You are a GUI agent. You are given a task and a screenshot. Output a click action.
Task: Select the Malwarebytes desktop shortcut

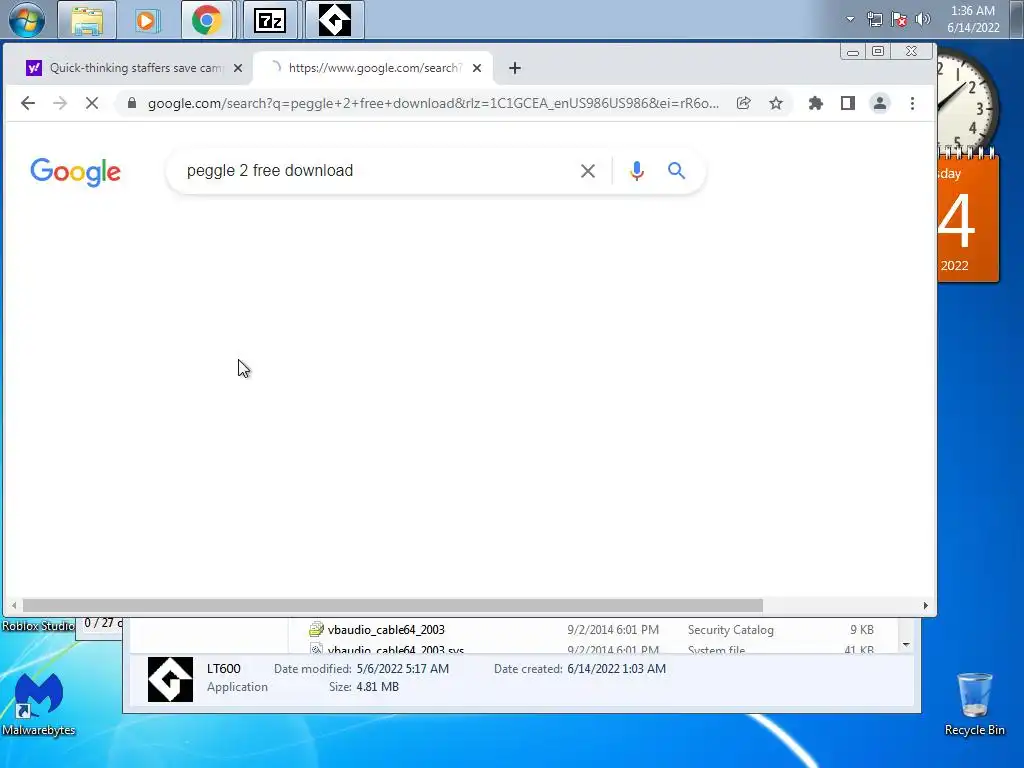tap(39, 704)
